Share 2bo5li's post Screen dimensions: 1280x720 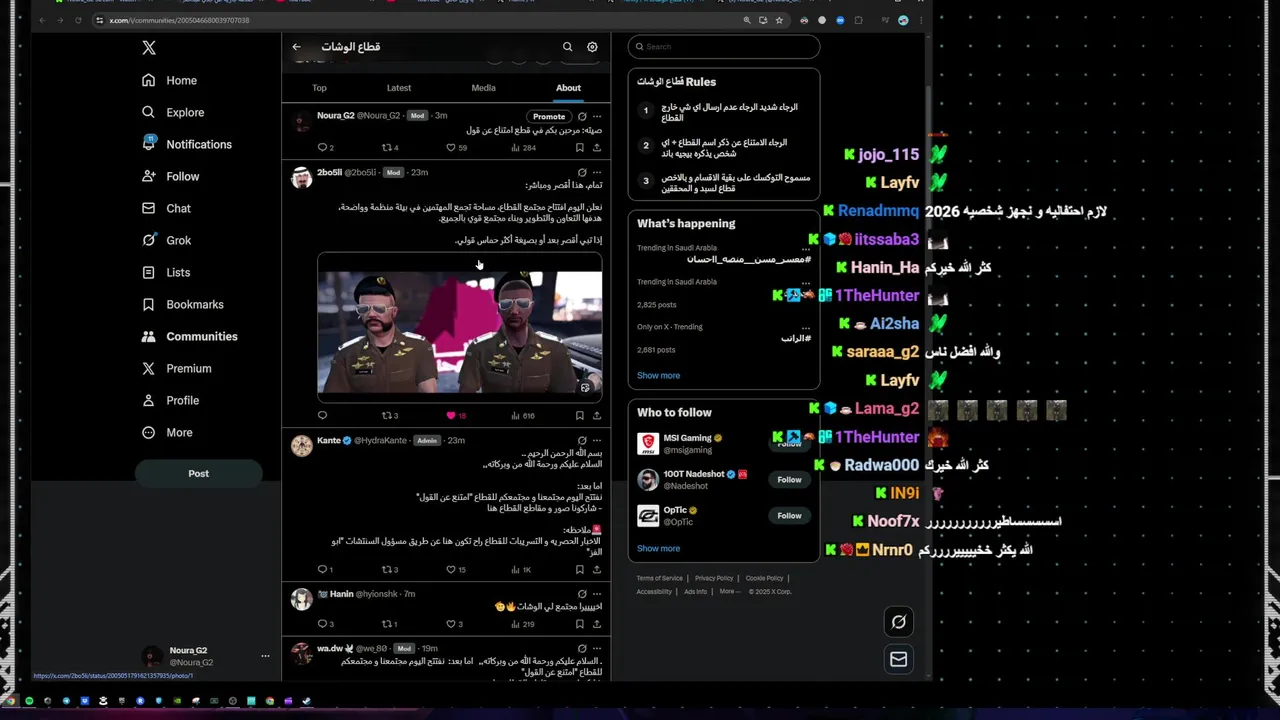coord(597,415)
